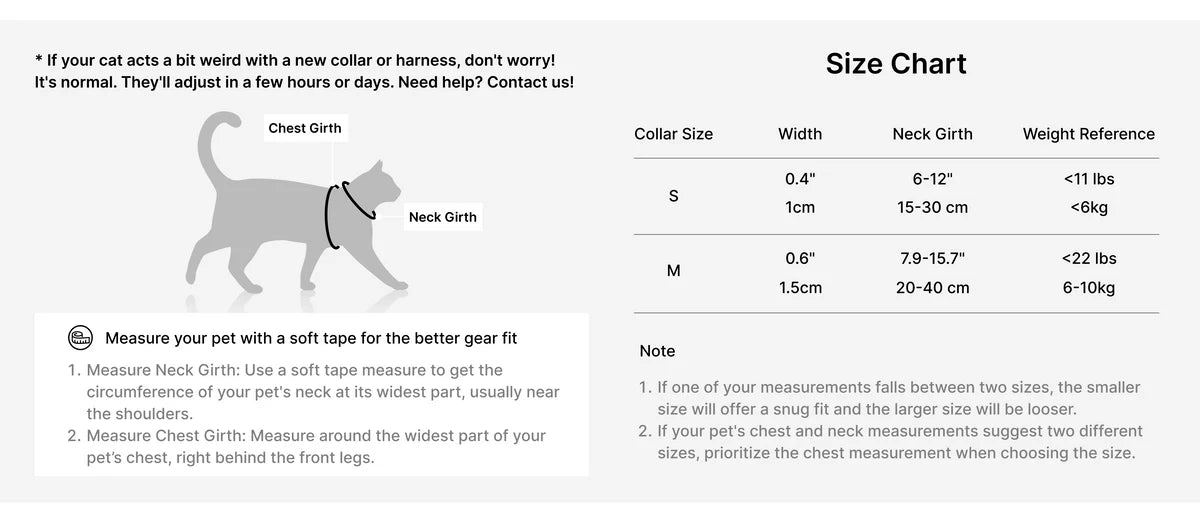Viewport: 1200px width, 518px height.
Task: Click the Note heading below the table
Action: coord(657,351)
